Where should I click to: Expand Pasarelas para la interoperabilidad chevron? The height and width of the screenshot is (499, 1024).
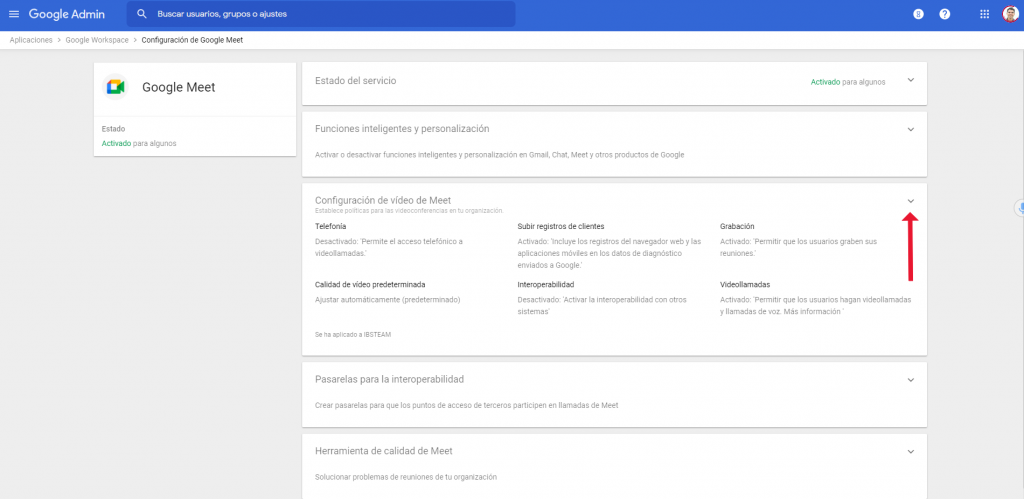(x=911, y=379)
